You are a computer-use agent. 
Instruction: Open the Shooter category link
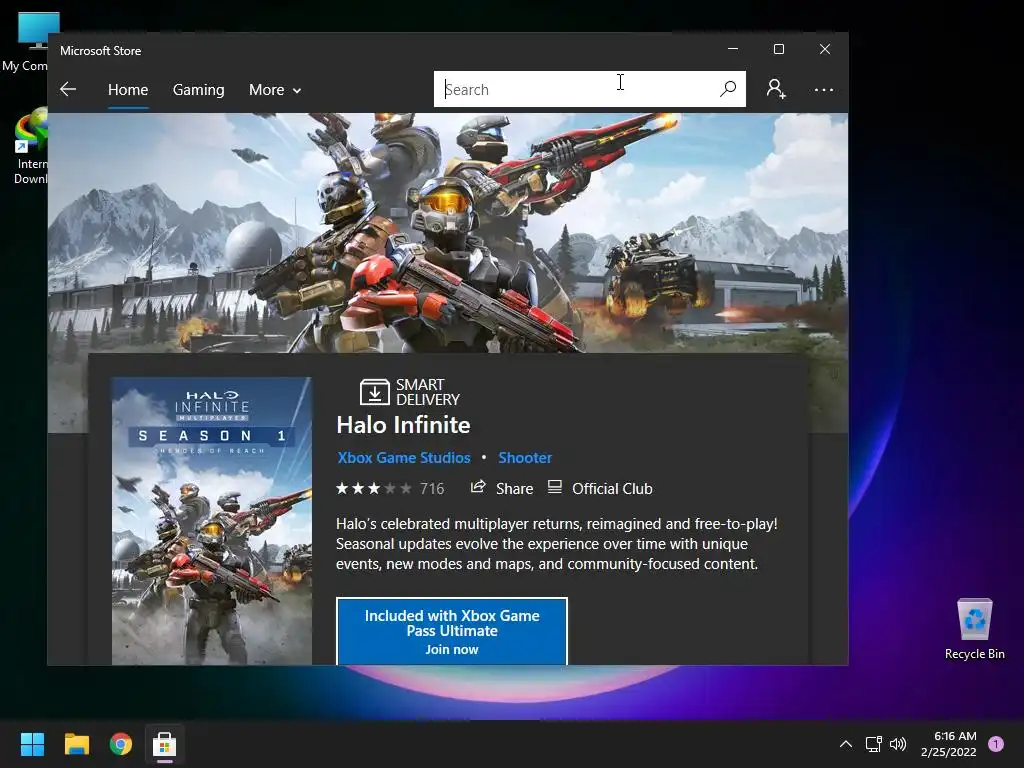coord(525,458)
